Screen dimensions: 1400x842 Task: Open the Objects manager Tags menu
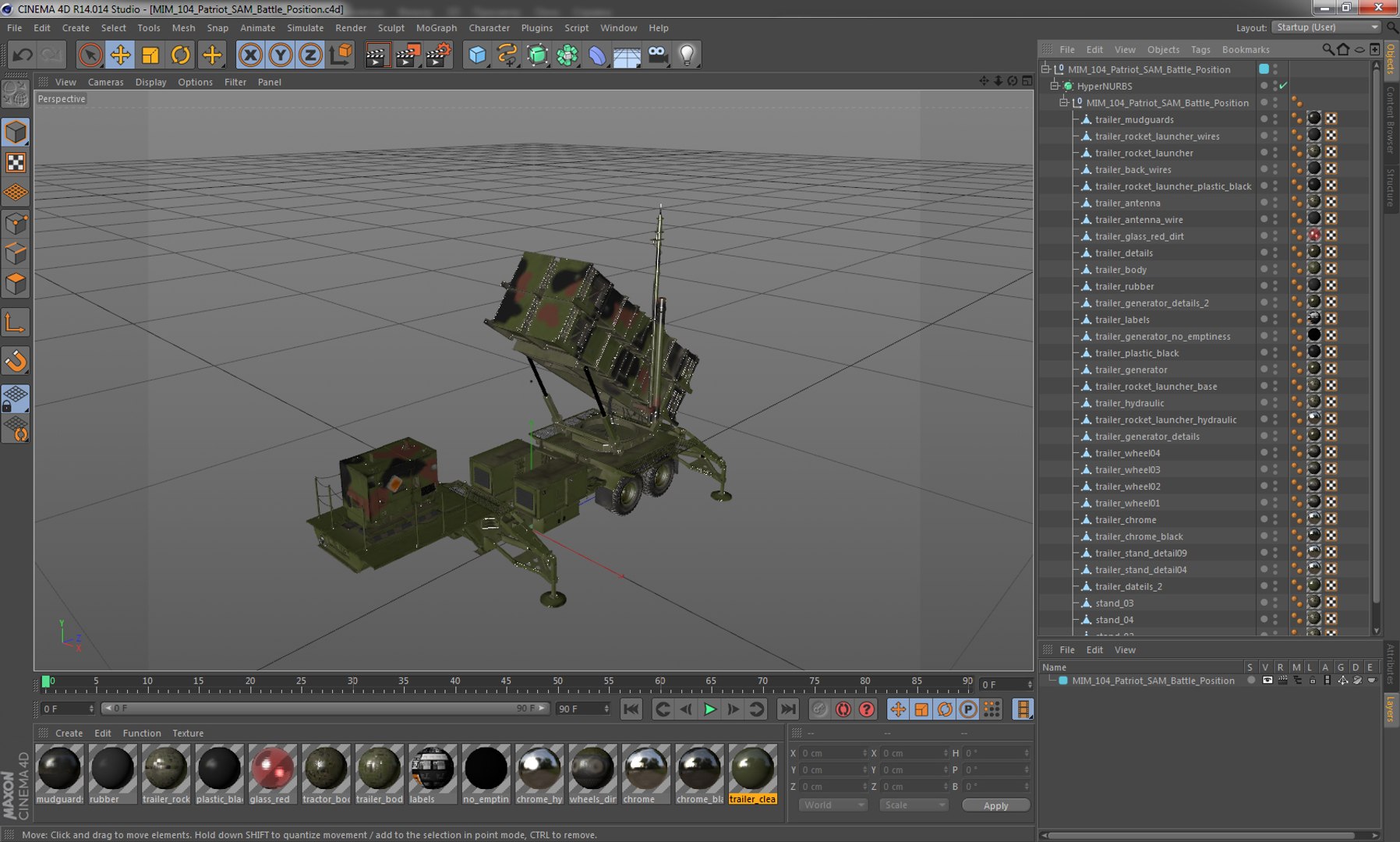click(1200, 49)
